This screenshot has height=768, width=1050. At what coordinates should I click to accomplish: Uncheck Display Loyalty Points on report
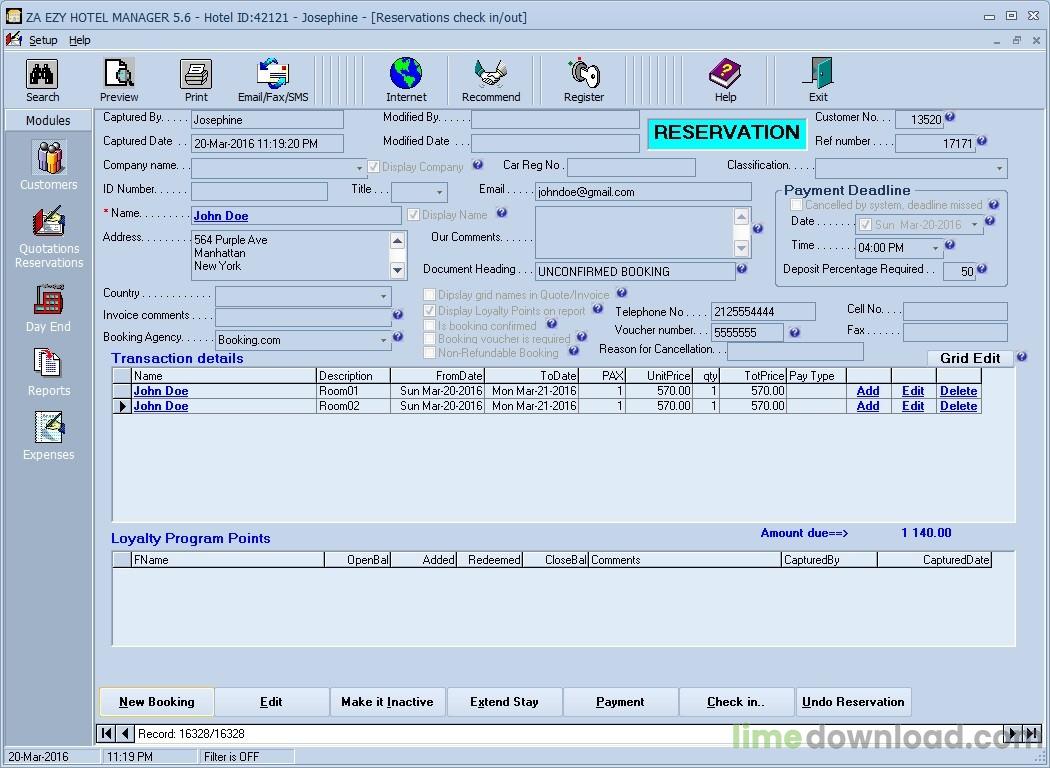(x=430, y=311)
